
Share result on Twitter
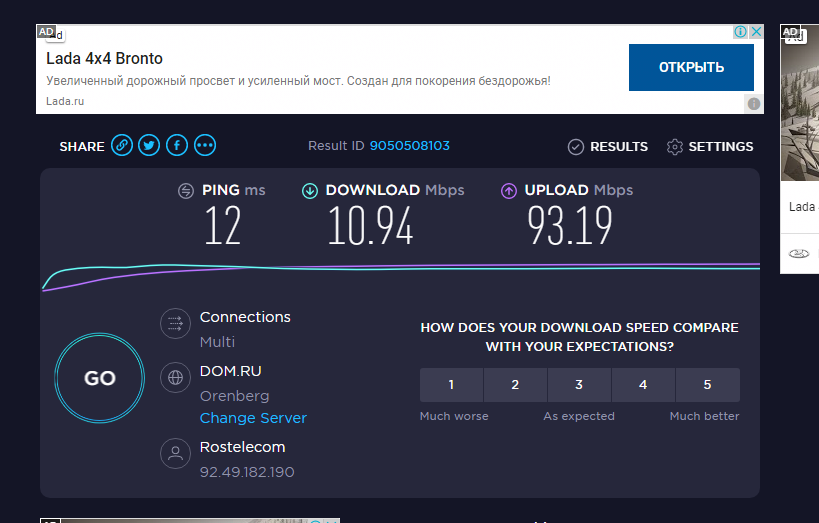[x=150, y=146]
